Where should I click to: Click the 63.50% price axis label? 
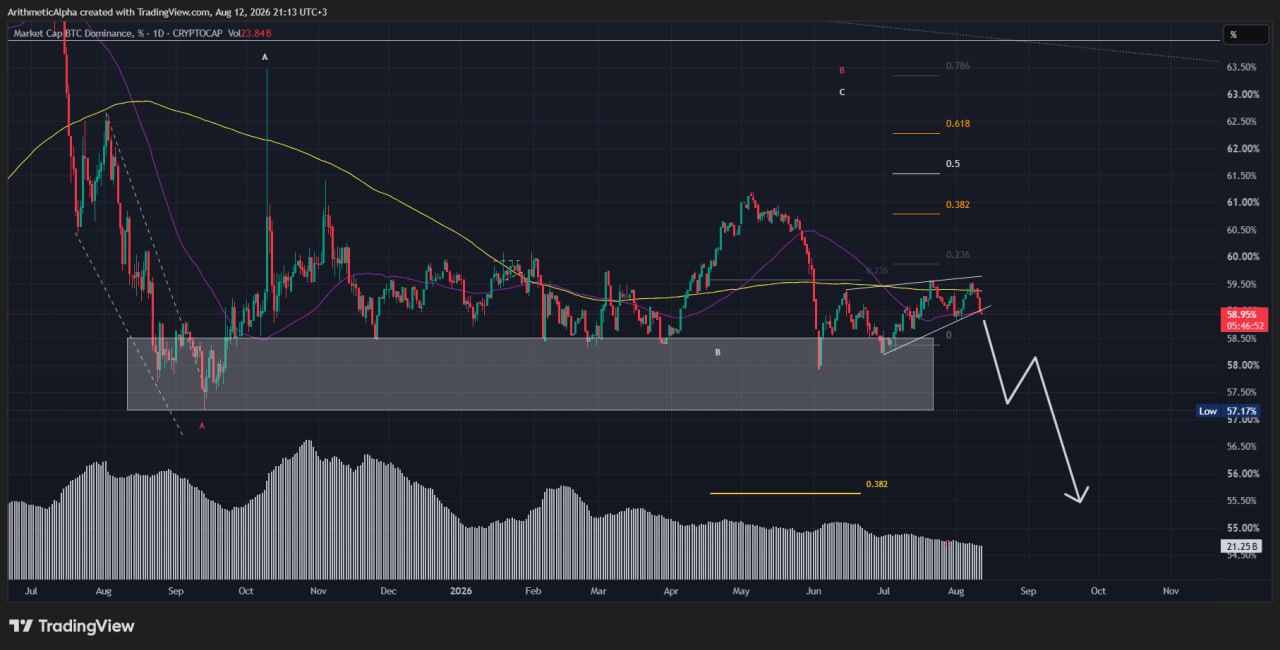1241,67
